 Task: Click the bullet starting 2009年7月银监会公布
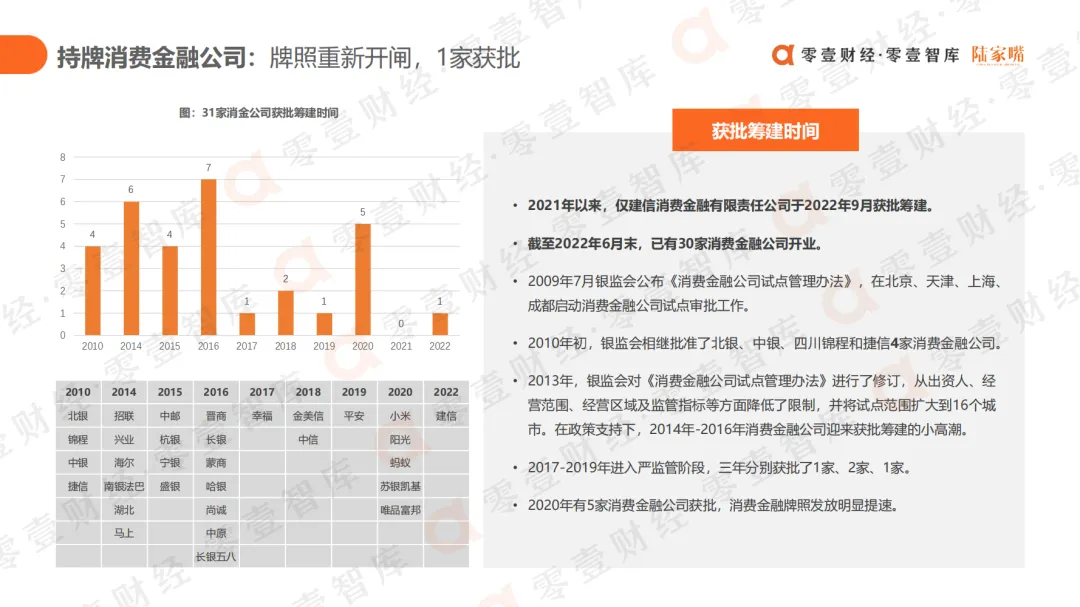(x=764, y=294)
